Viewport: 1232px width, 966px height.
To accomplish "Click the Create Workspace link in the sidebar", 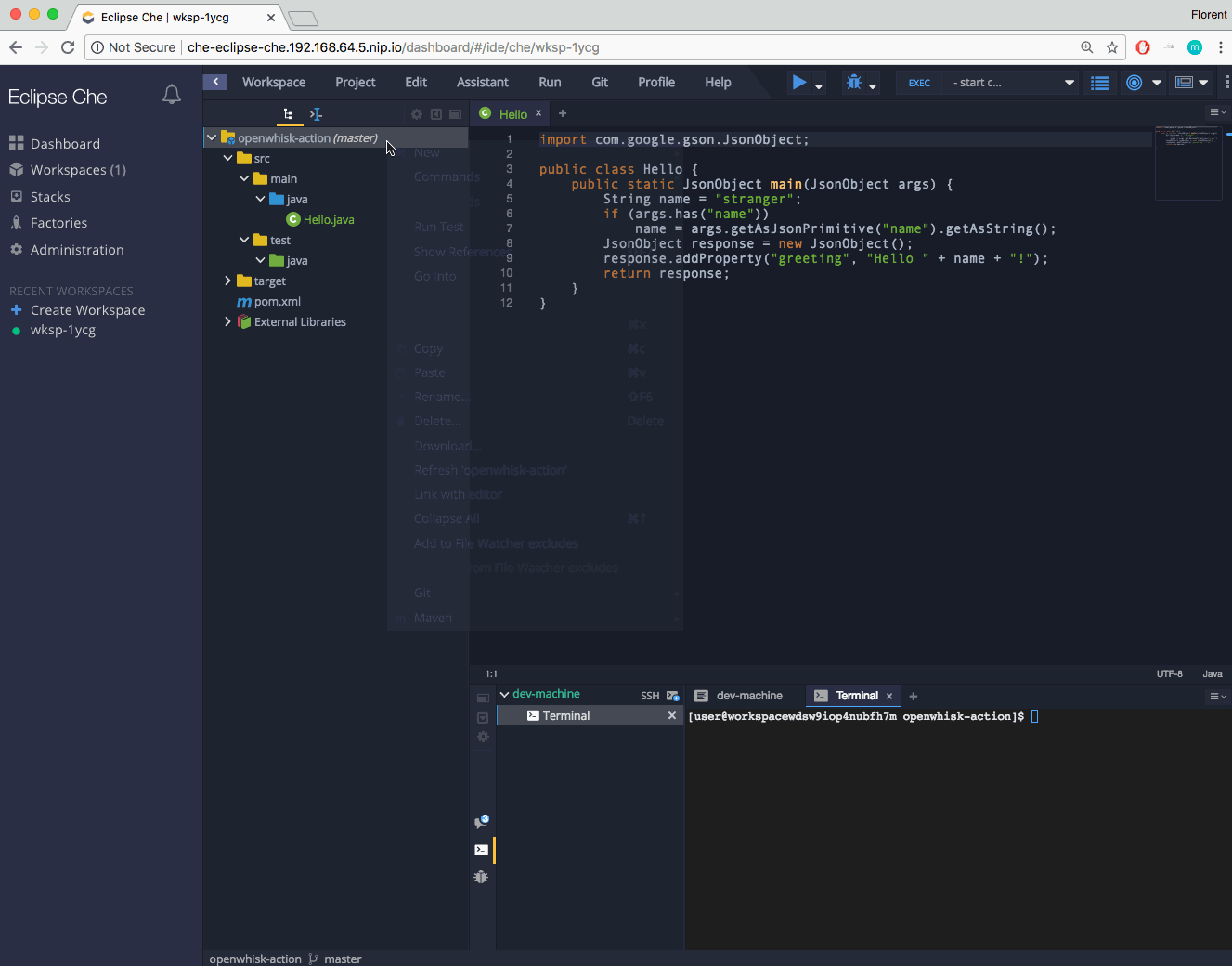I will point(87,309).
